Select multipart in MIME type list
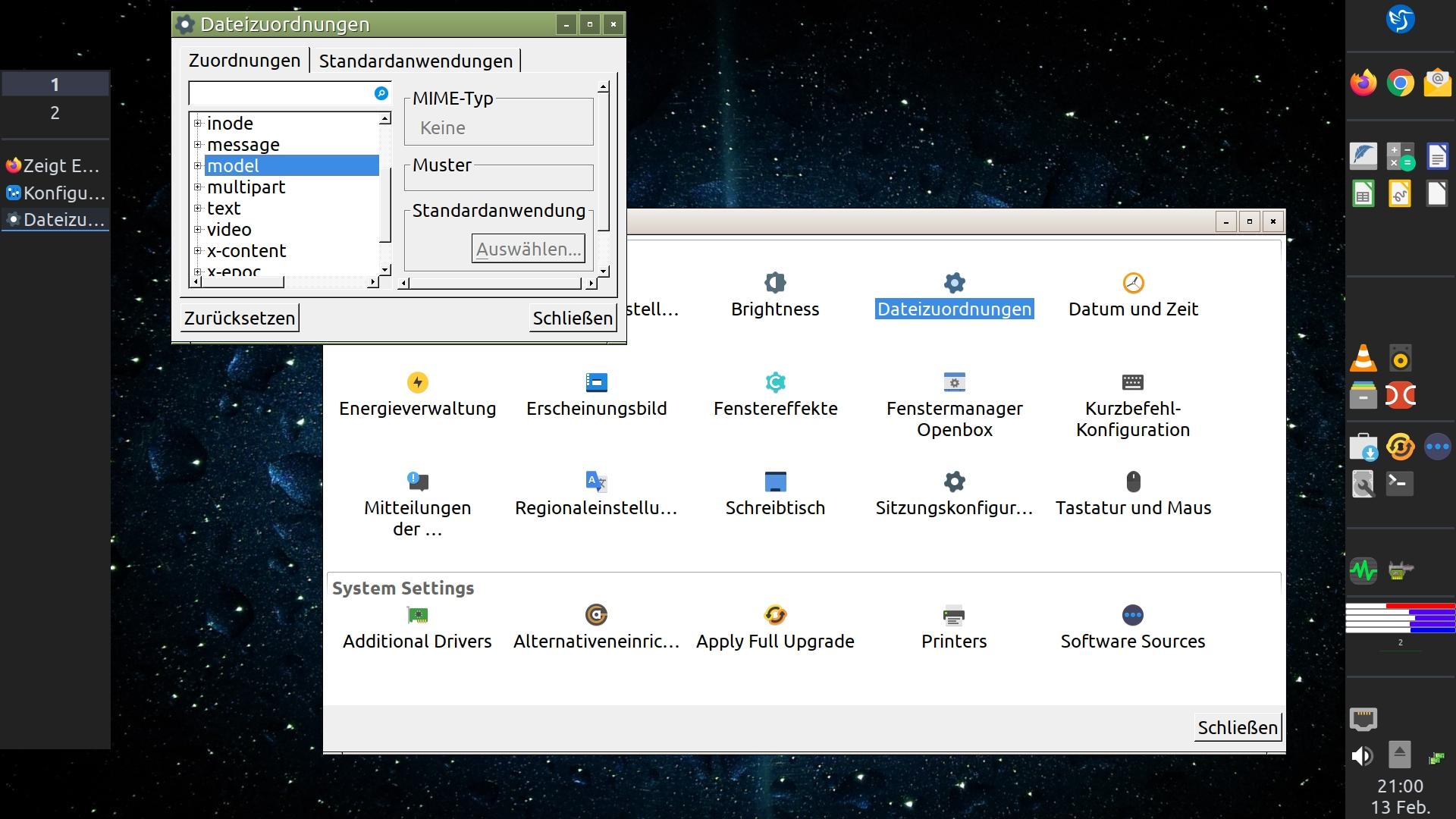 pyautogui.click(x=246, y=187)
